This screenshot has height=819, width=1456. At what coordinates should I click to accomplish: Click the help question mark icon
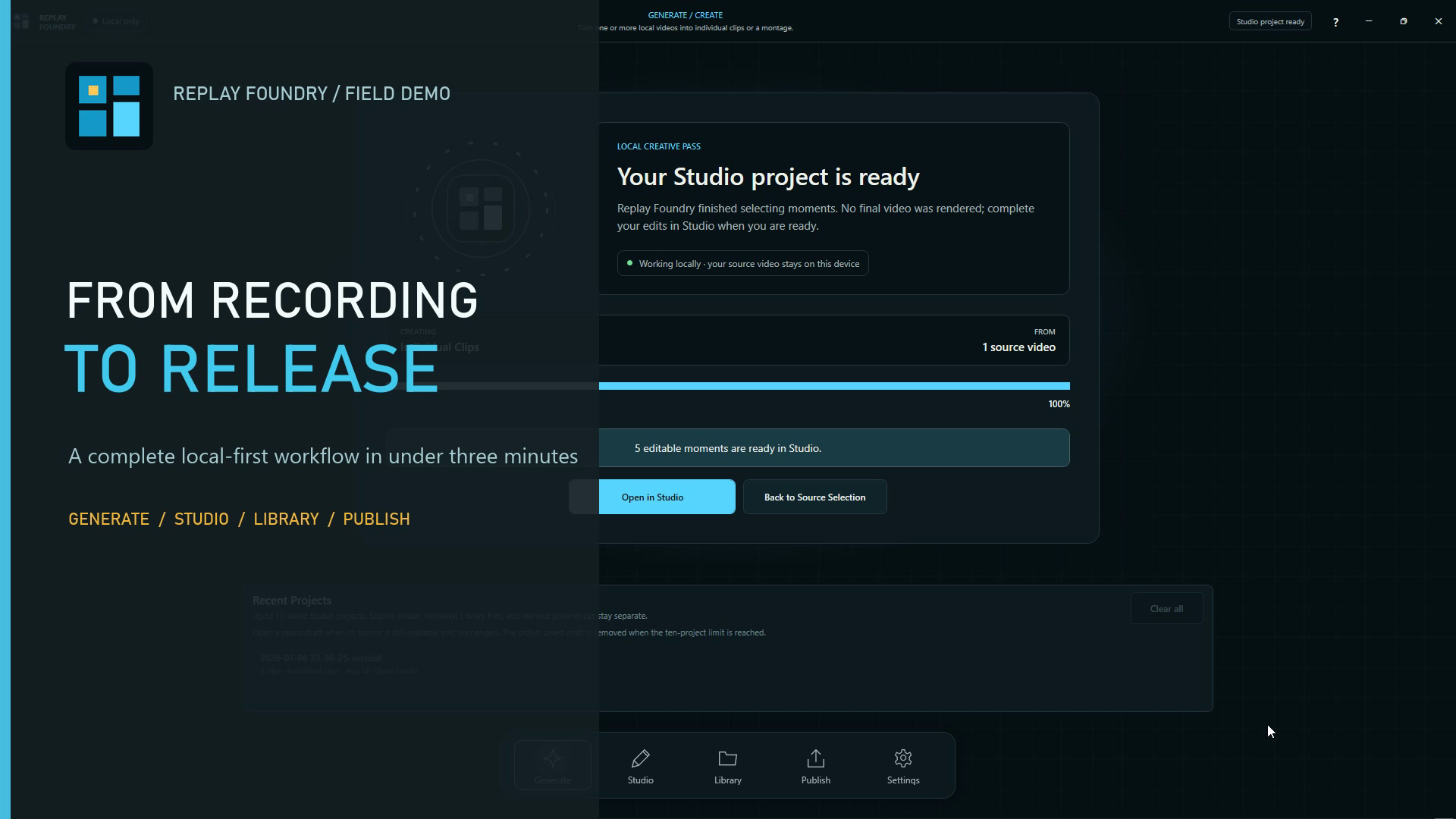point(1335,21)
